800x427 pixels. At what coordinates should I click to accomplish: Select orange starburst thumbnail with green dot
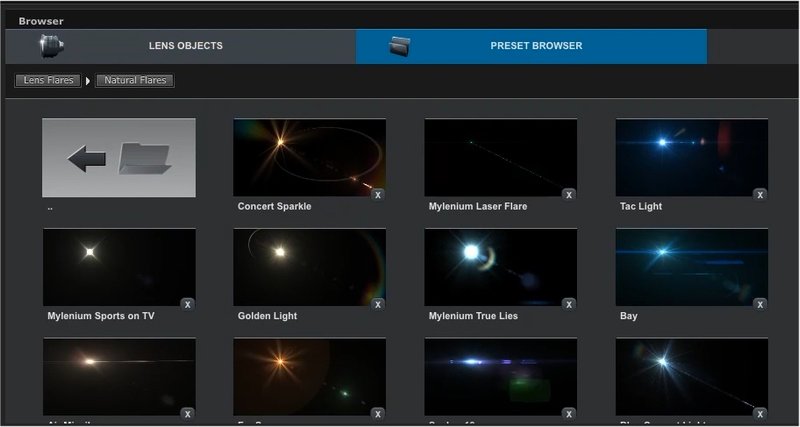pyautogui.click(x=309, y=377)
